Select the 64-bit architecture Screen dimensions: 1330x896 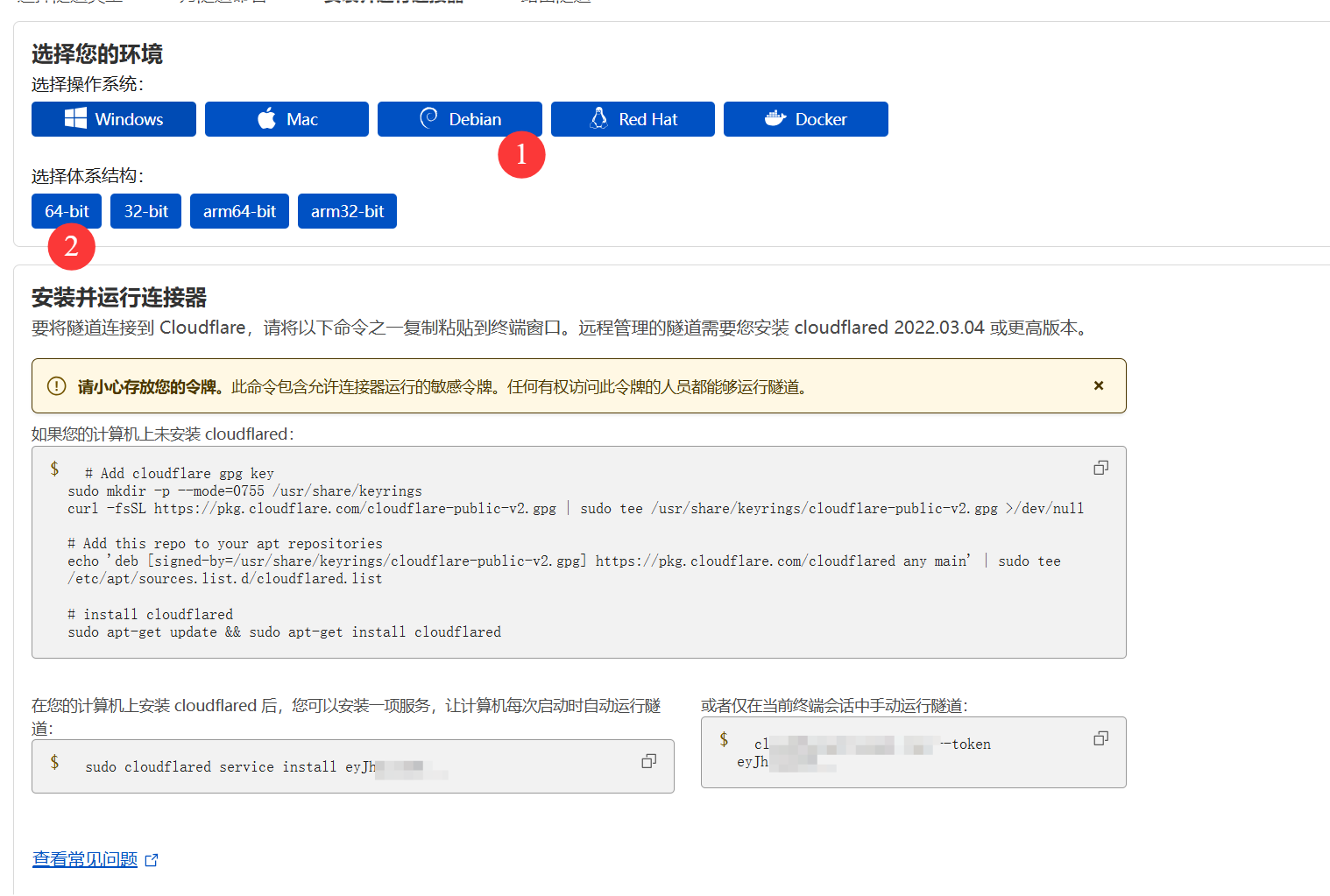66,211
